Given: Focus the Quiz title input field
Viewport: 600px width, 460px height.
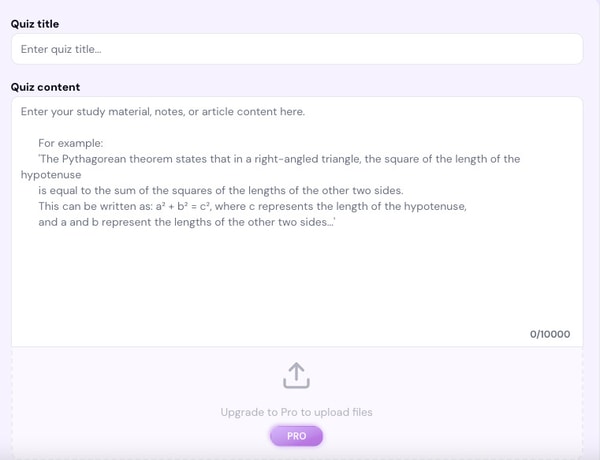Looking at the screenshot, I should click(296, 49).
